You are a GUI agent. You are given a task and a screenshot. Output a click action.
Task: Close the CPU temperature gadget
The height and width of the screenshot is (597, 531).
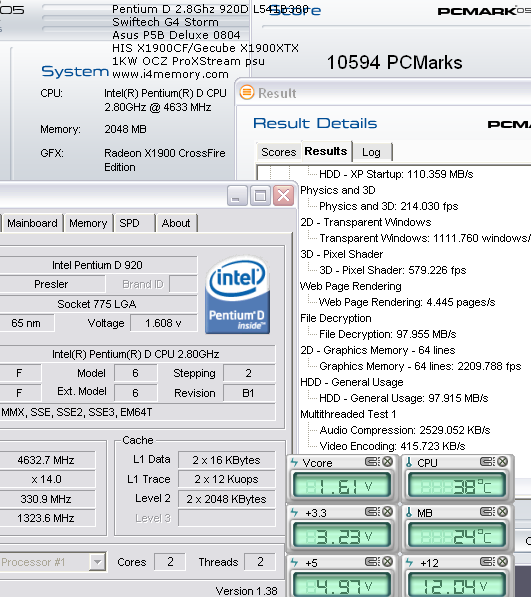(503, 462)
